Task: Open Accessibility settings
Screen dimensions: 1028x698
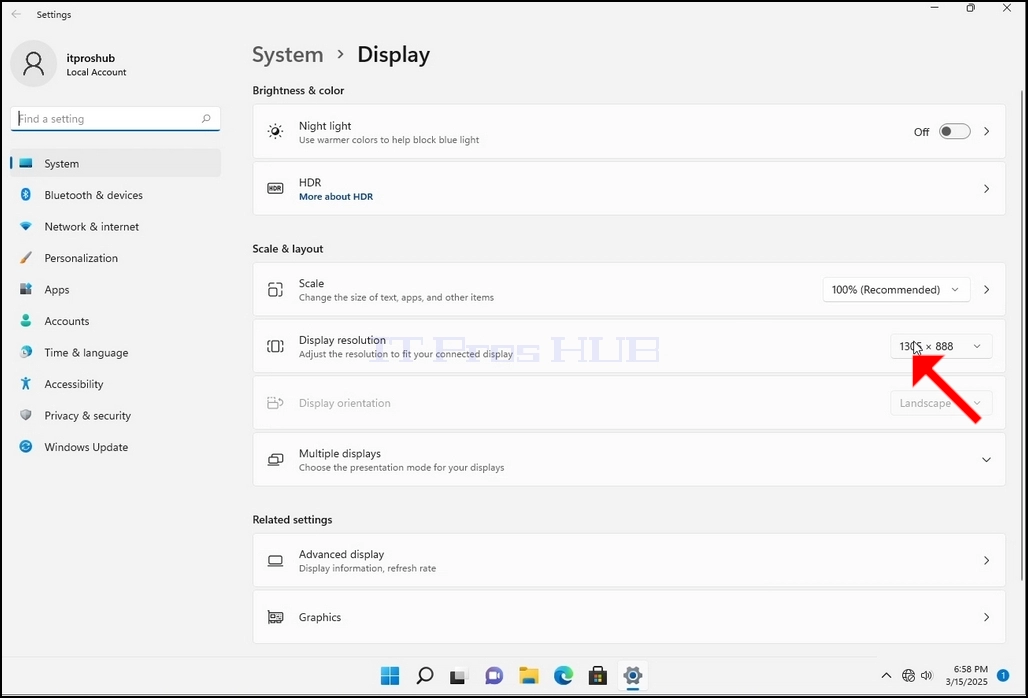Action: coord(115,383)
